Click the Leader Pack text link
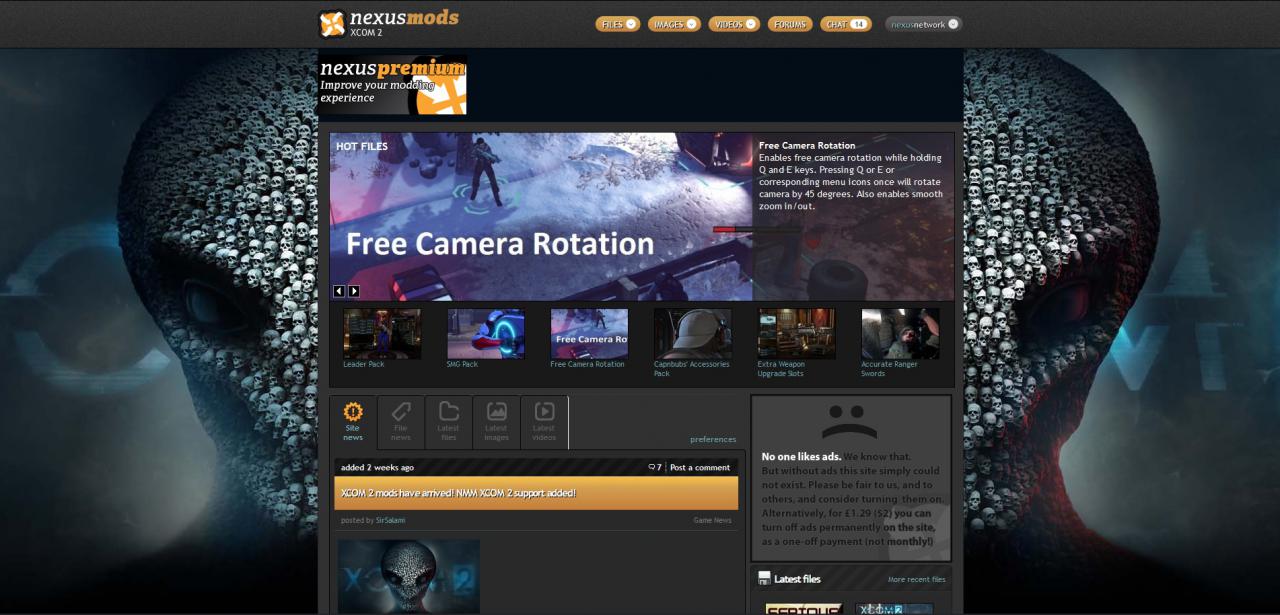 point(364,364)
